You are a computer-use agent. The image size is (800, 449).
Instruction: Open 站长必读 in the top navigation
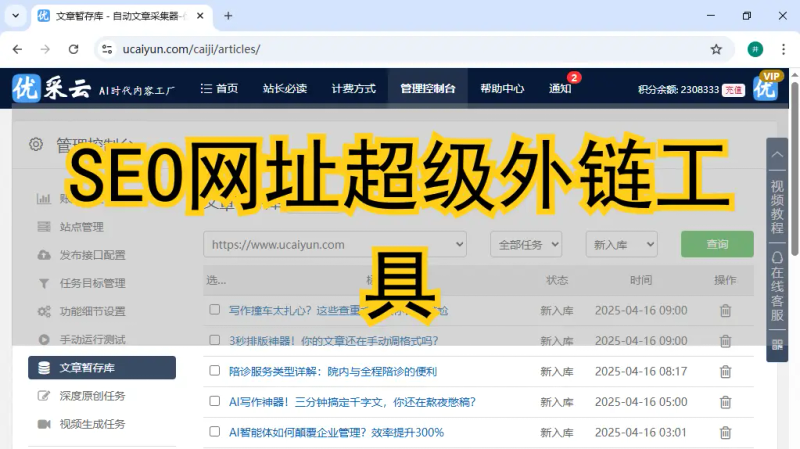pyautogui.click(x=285, y=89)
